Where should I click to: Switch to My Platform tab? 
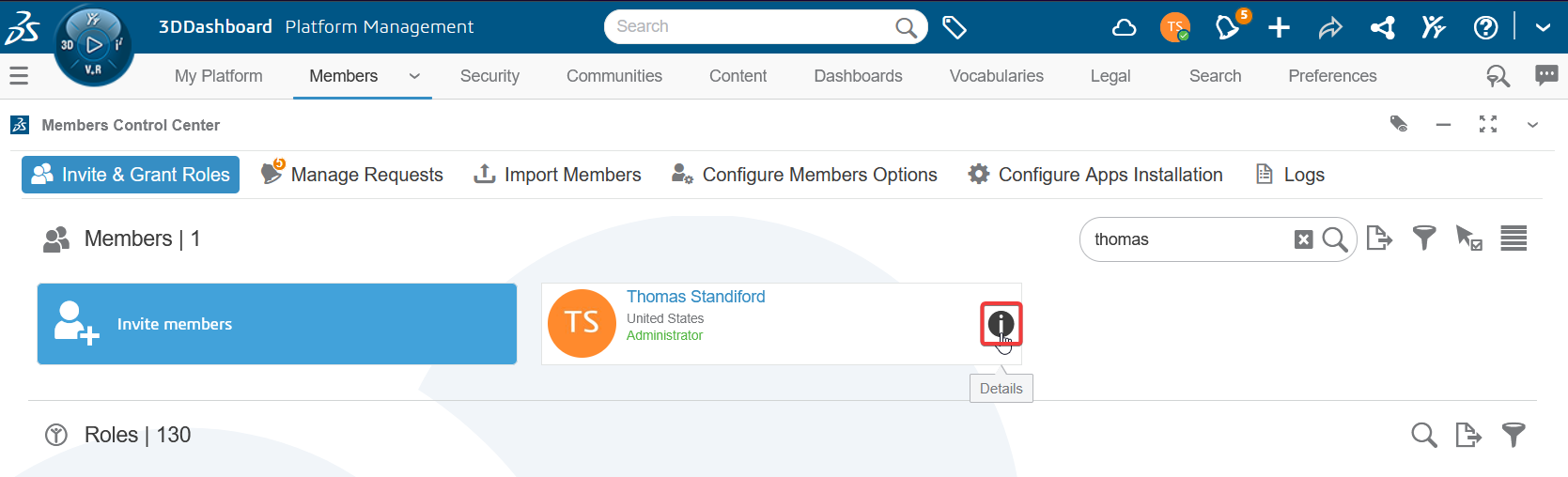[x=219, y=76]
